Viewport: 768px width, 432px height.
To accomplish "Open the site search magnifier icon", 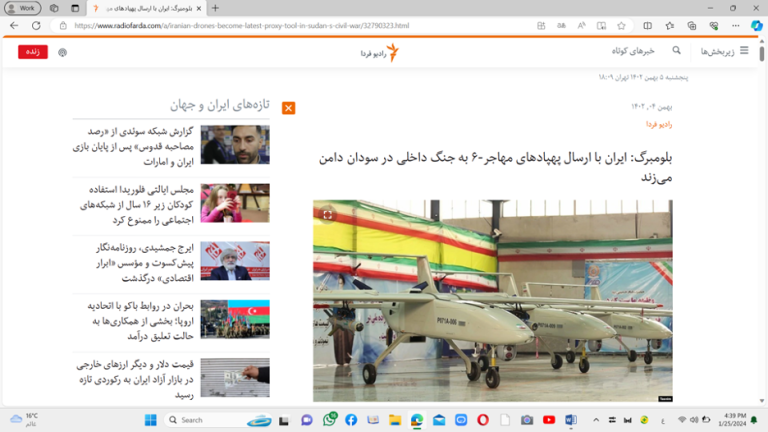I will tap(677, 50).
